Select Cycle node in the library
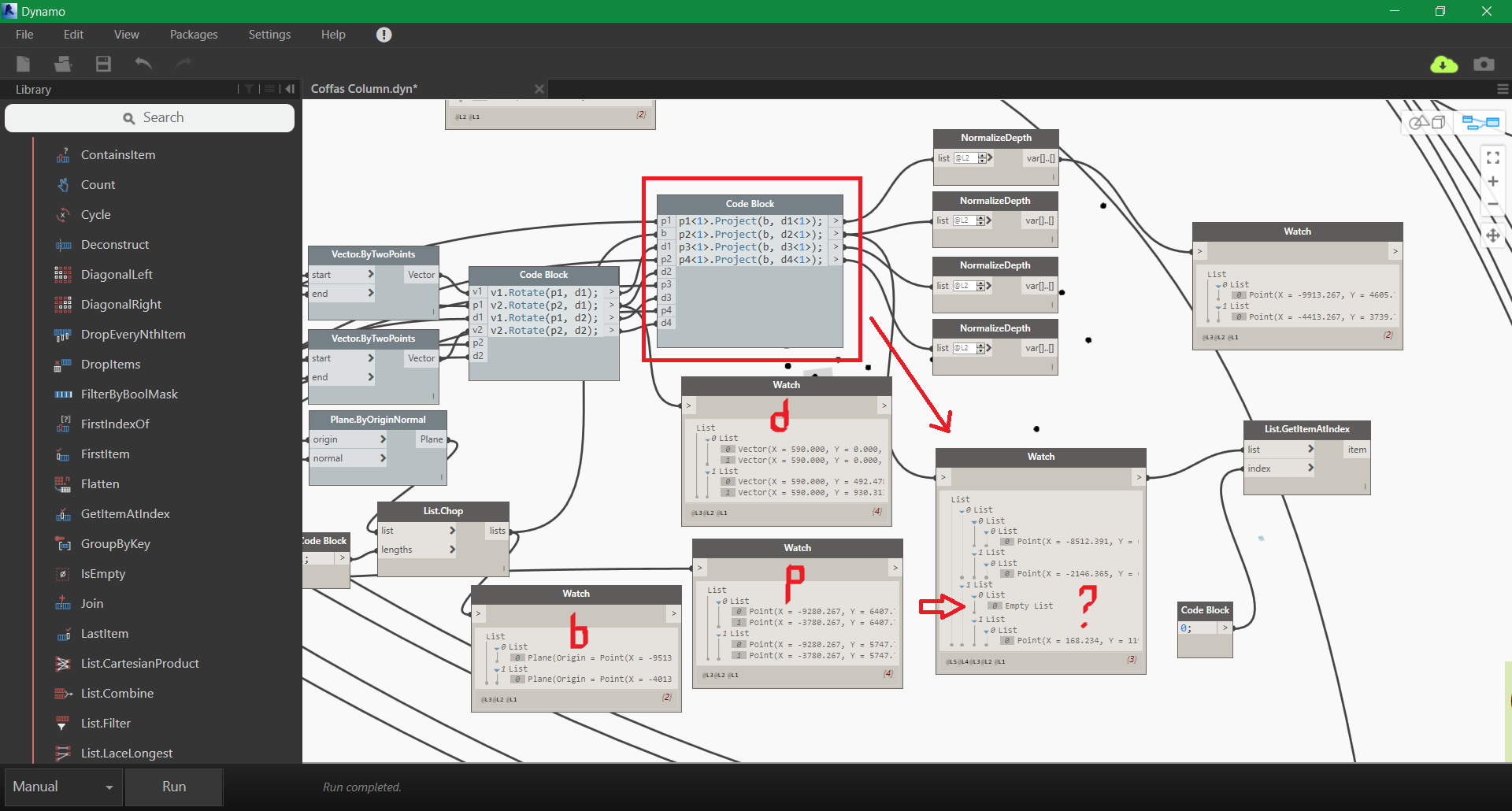Screen dimensions: 1512x811 pos(95,215)
